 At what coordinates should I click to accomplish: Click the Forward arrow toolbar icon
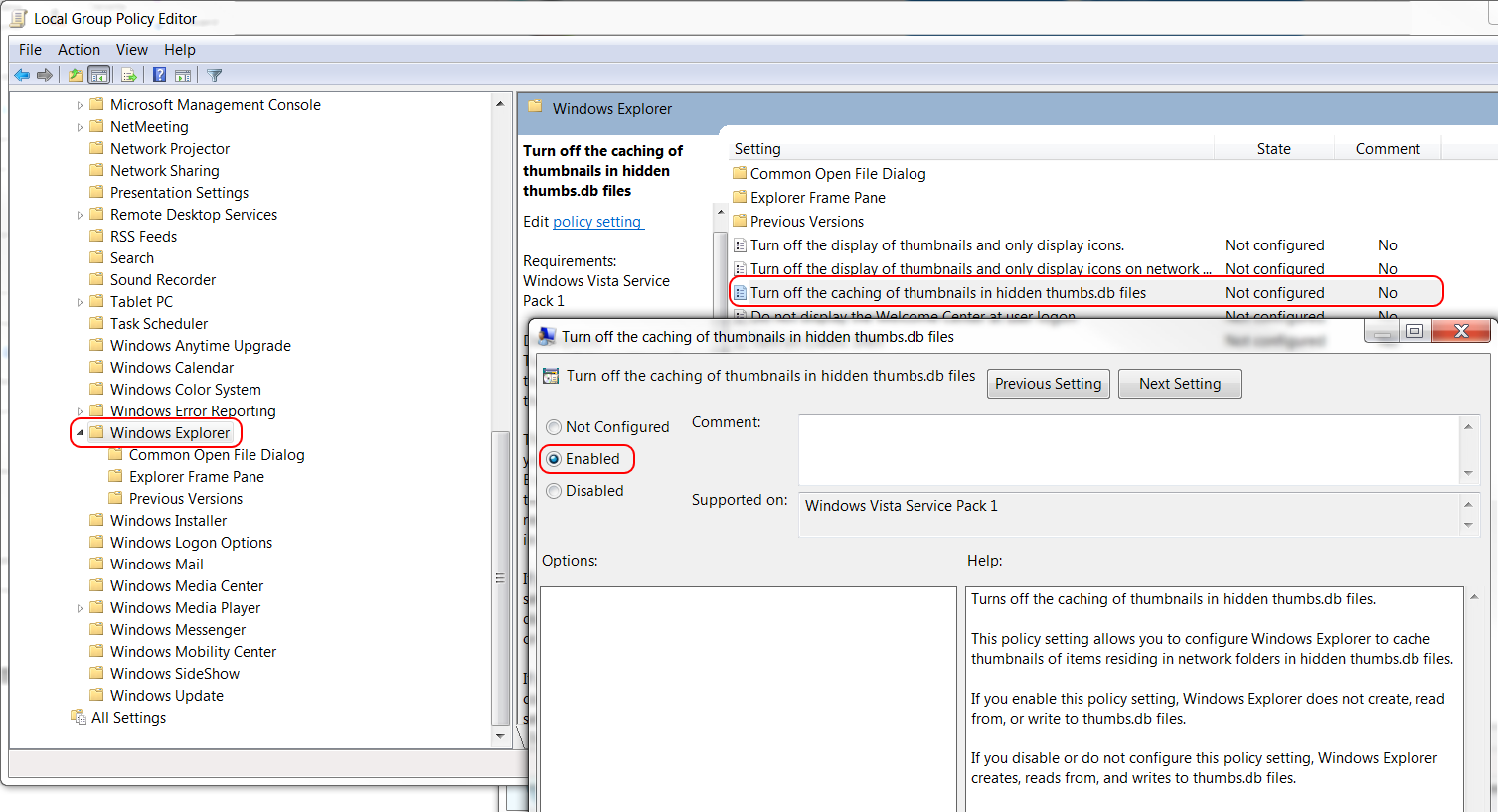45,75
